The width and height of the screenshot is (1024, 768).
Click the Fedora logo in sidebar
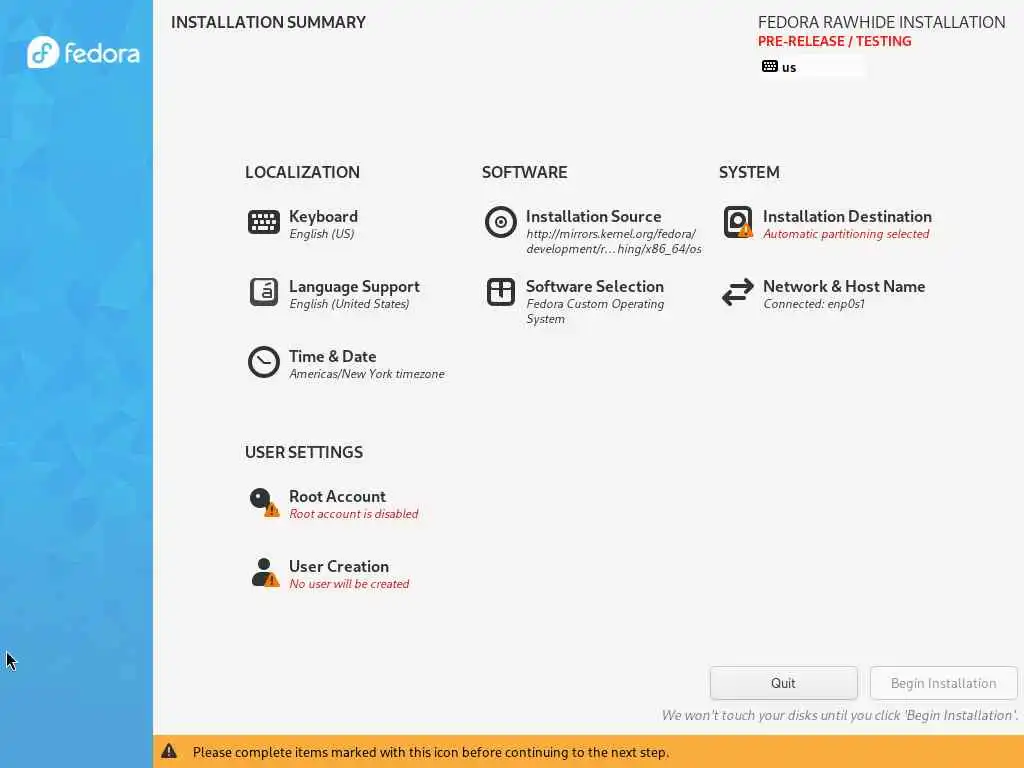click(83, 52)
